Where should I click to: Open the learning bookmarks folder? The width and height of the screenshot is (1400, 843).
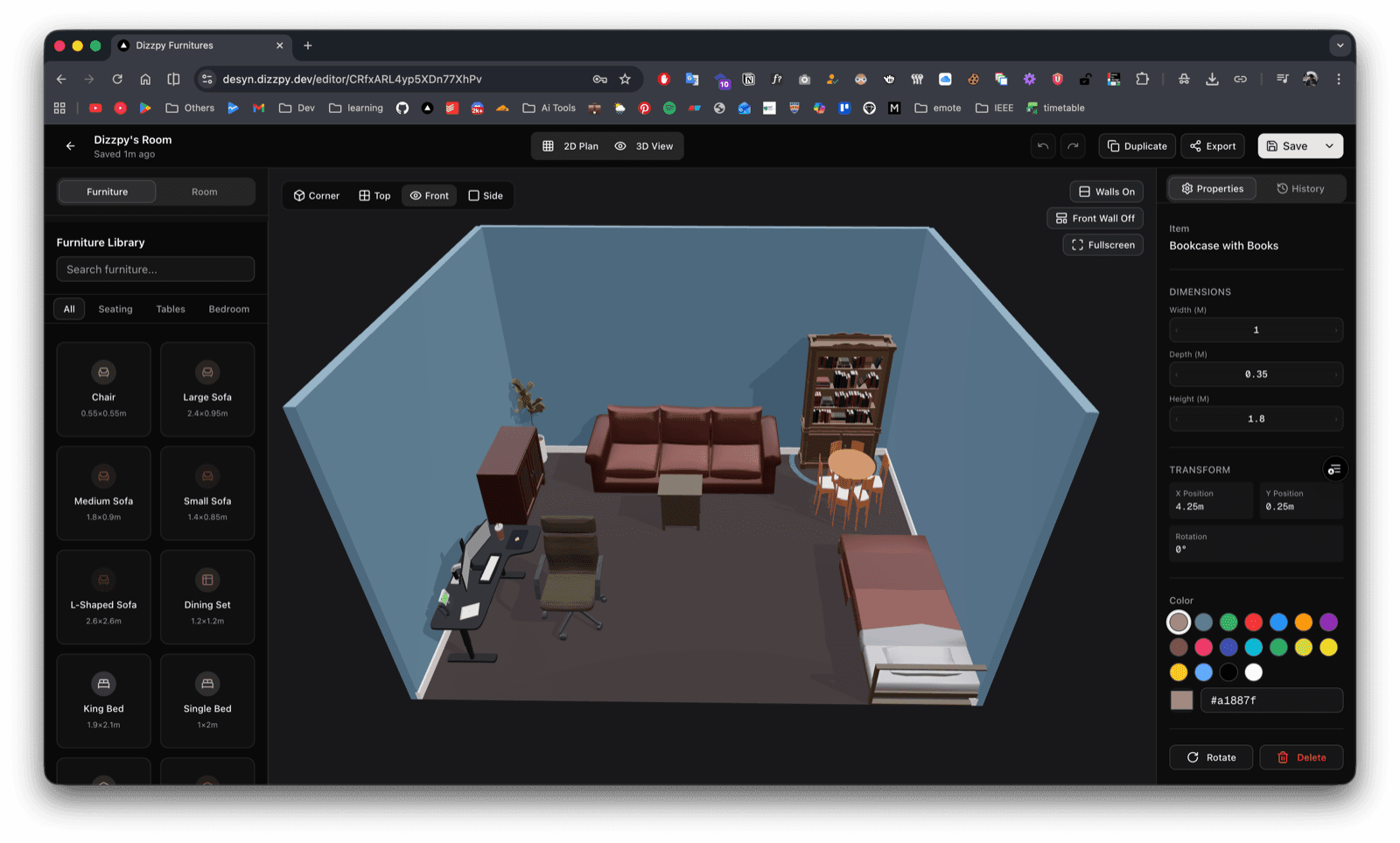click(356, 108)
